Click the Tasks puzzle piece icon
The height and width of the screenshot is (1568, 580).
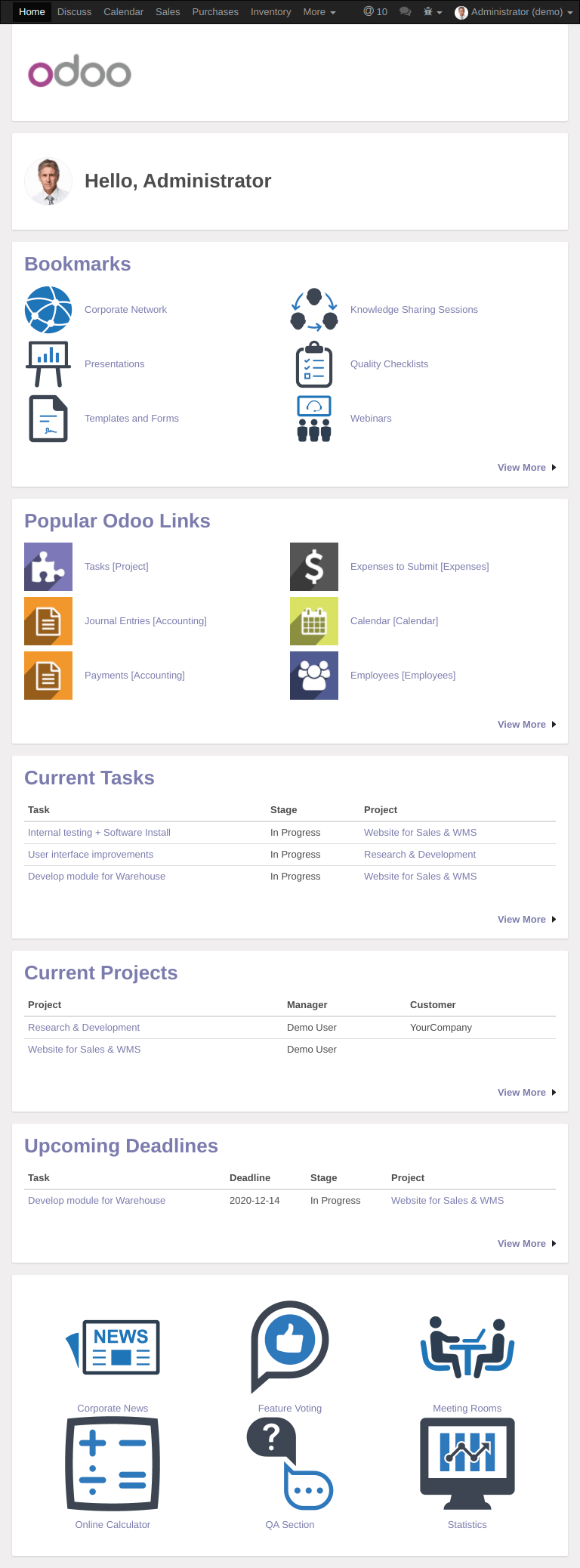[48, 567]
